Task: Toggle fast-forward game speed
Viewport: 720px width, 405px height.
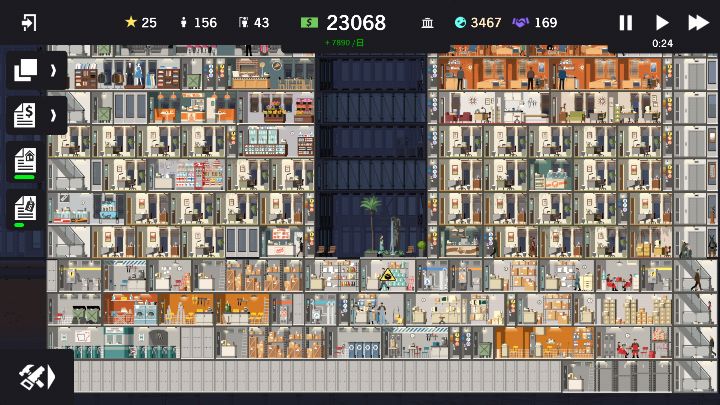Action: (x=698, y=22)
